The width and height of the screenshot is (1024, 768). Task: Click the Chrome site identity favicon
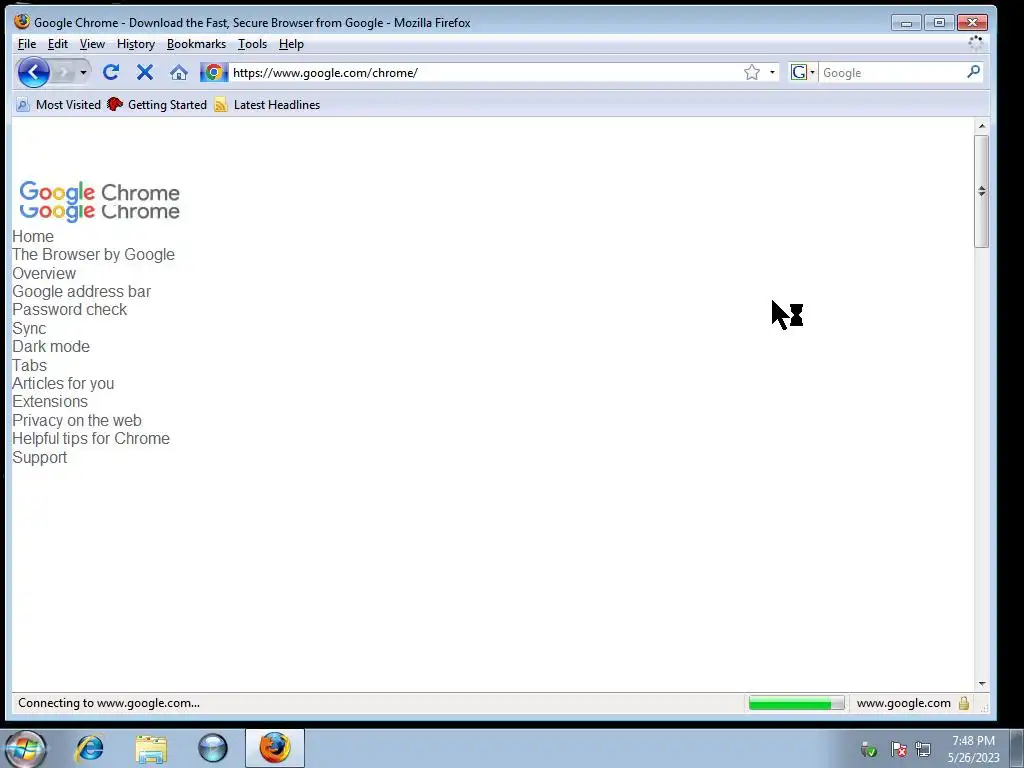(214, 72)
